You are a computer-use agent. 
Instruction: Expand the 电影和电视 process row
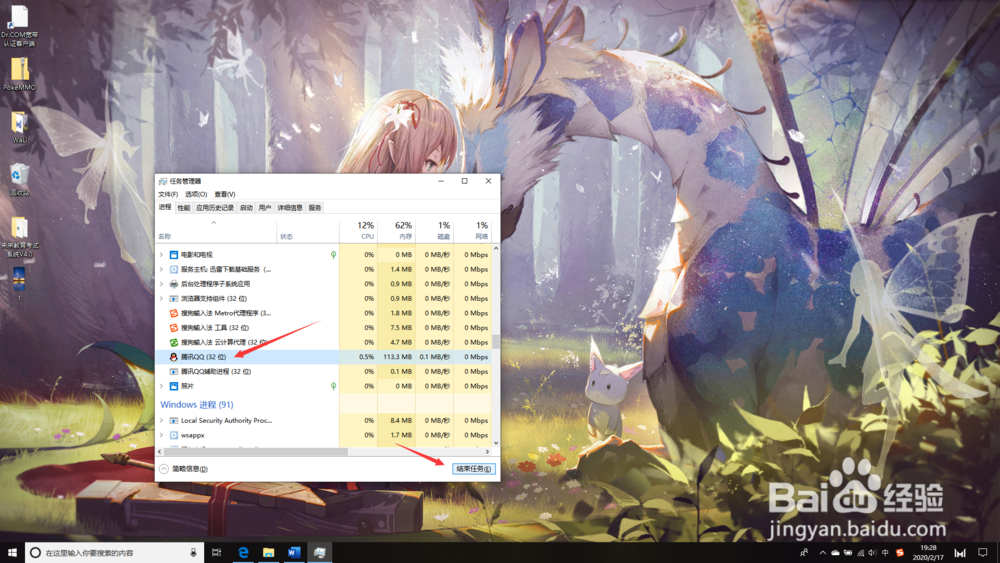click(x=161, y=254)
